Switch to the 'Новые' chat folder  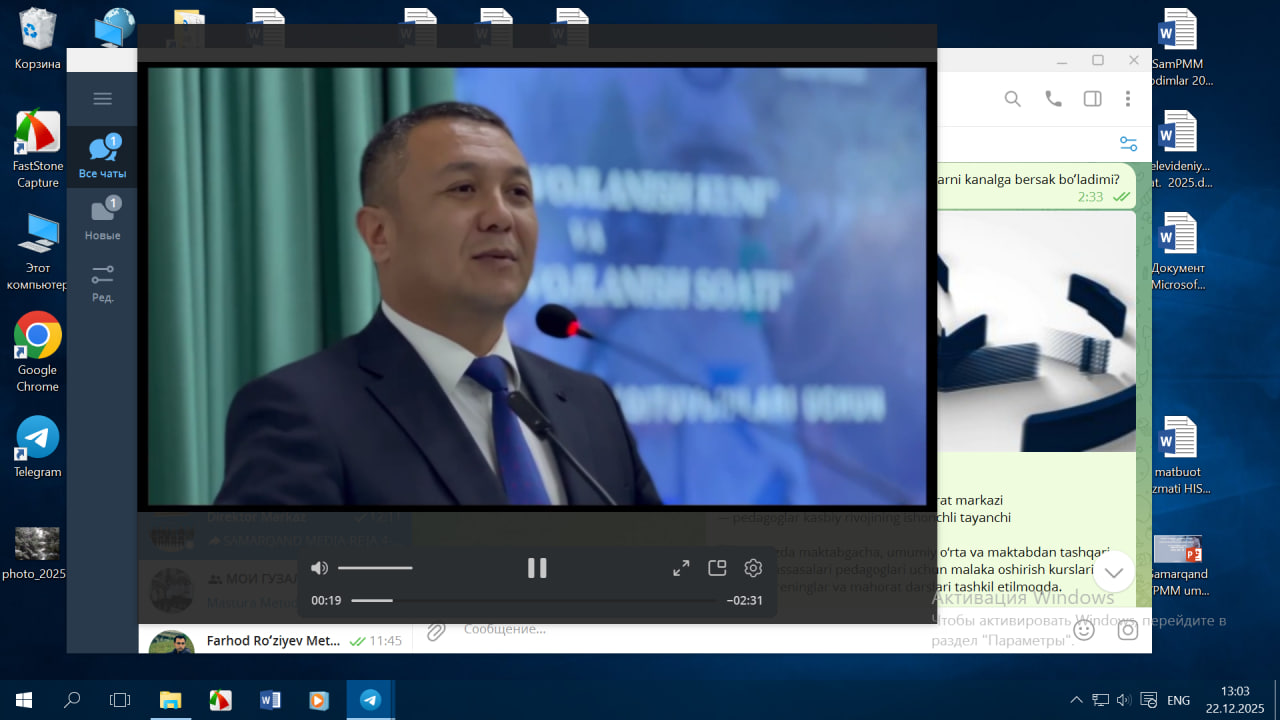point(102,220)
